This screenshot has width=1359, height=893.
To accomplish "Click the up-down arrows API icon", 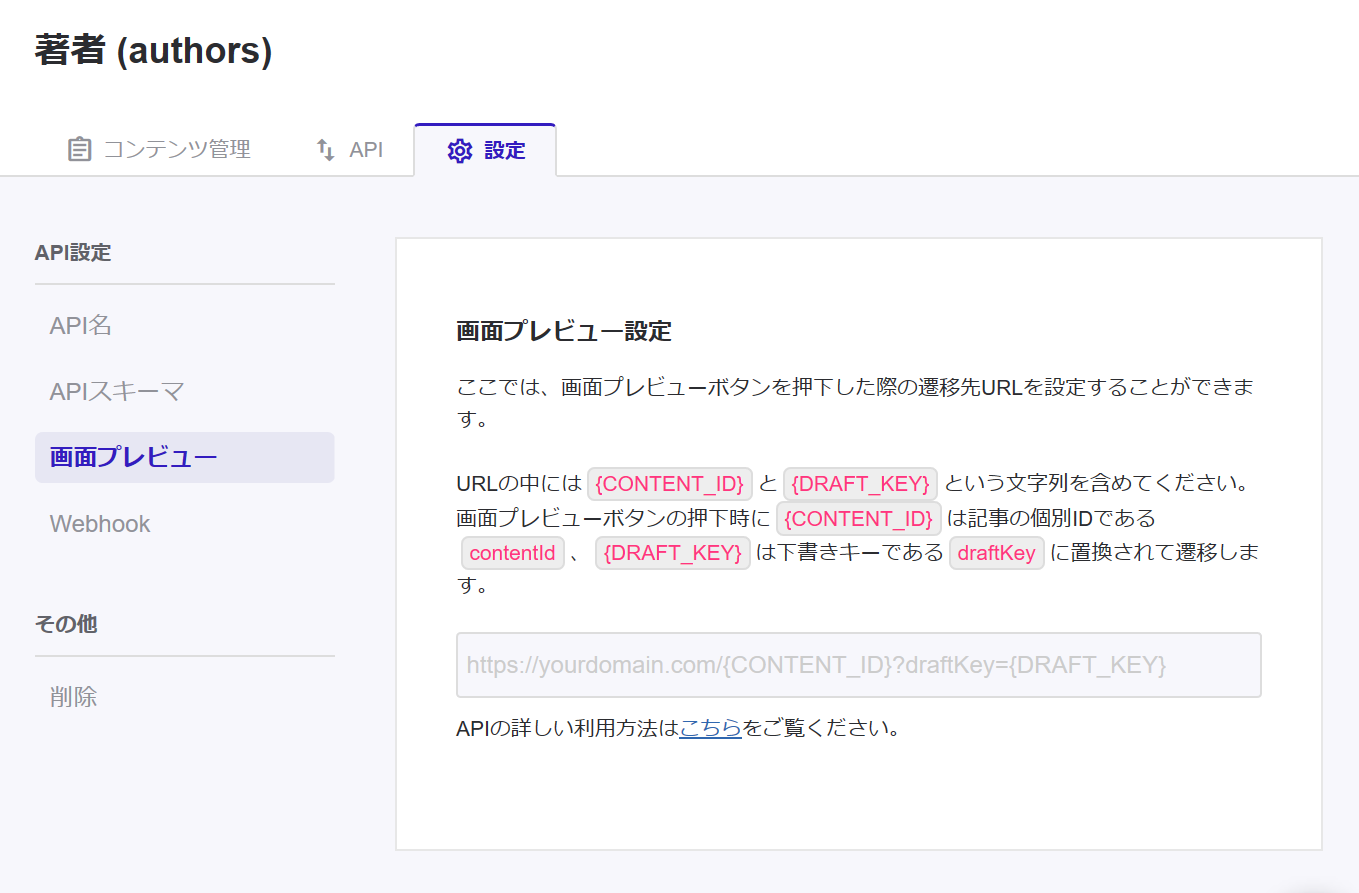I will click(325, 150).
